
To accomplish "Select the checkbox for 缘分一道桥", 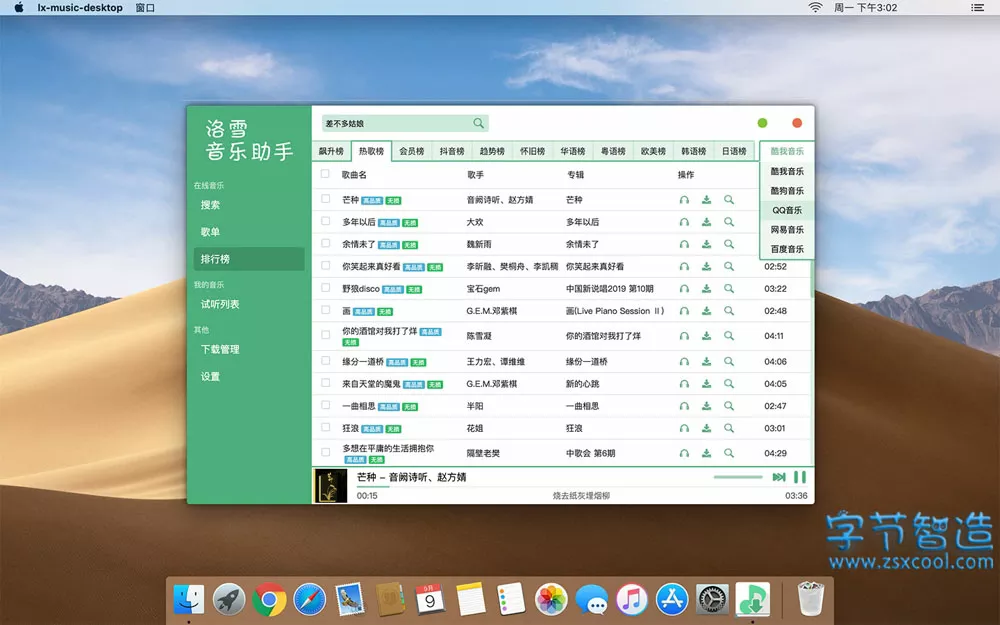I will coord(325,361).
